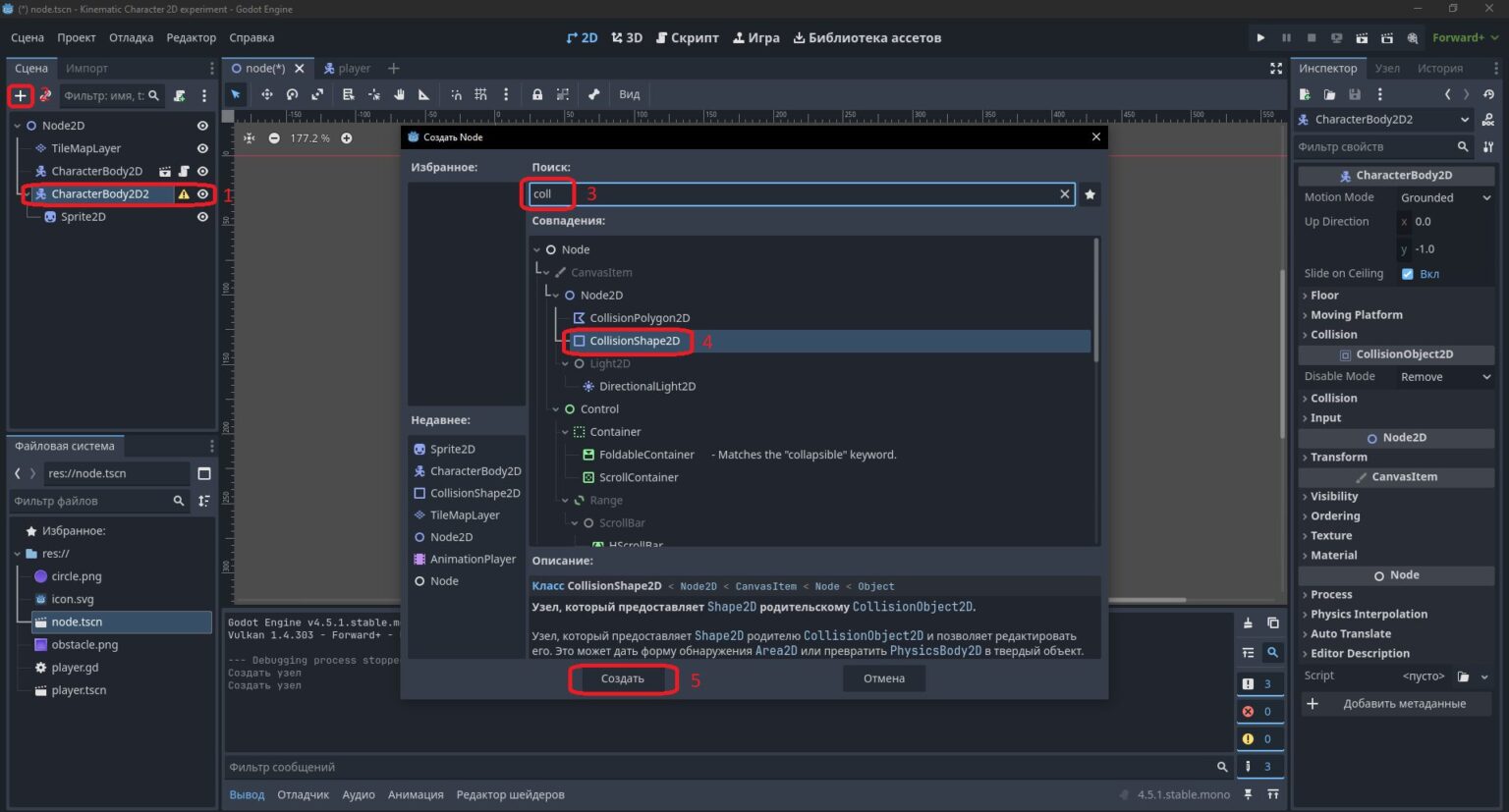Add search result to favorites star
1509x812 pixels.
pos(1090,194)
